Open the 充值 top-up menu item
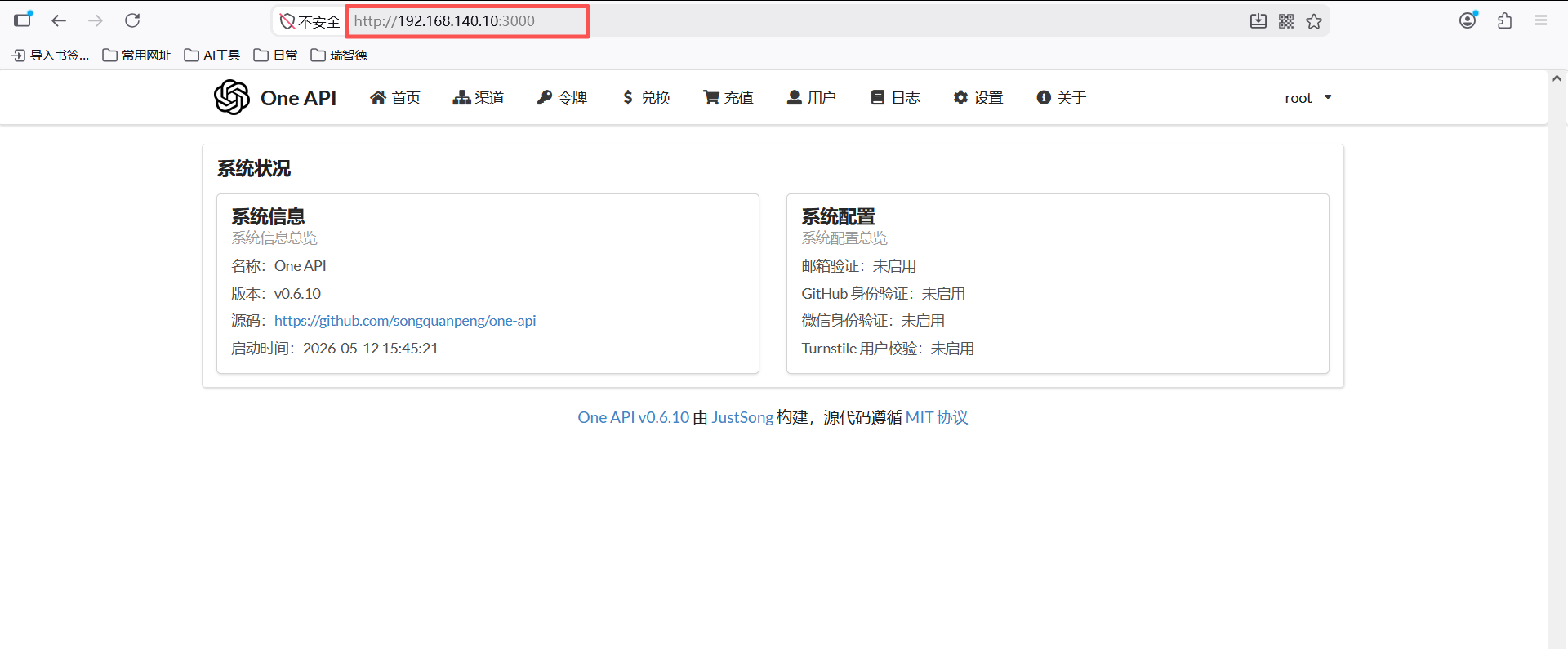The width and height of the screenshot is (1568, 649). pyautogui.click(x=728, y=98)
